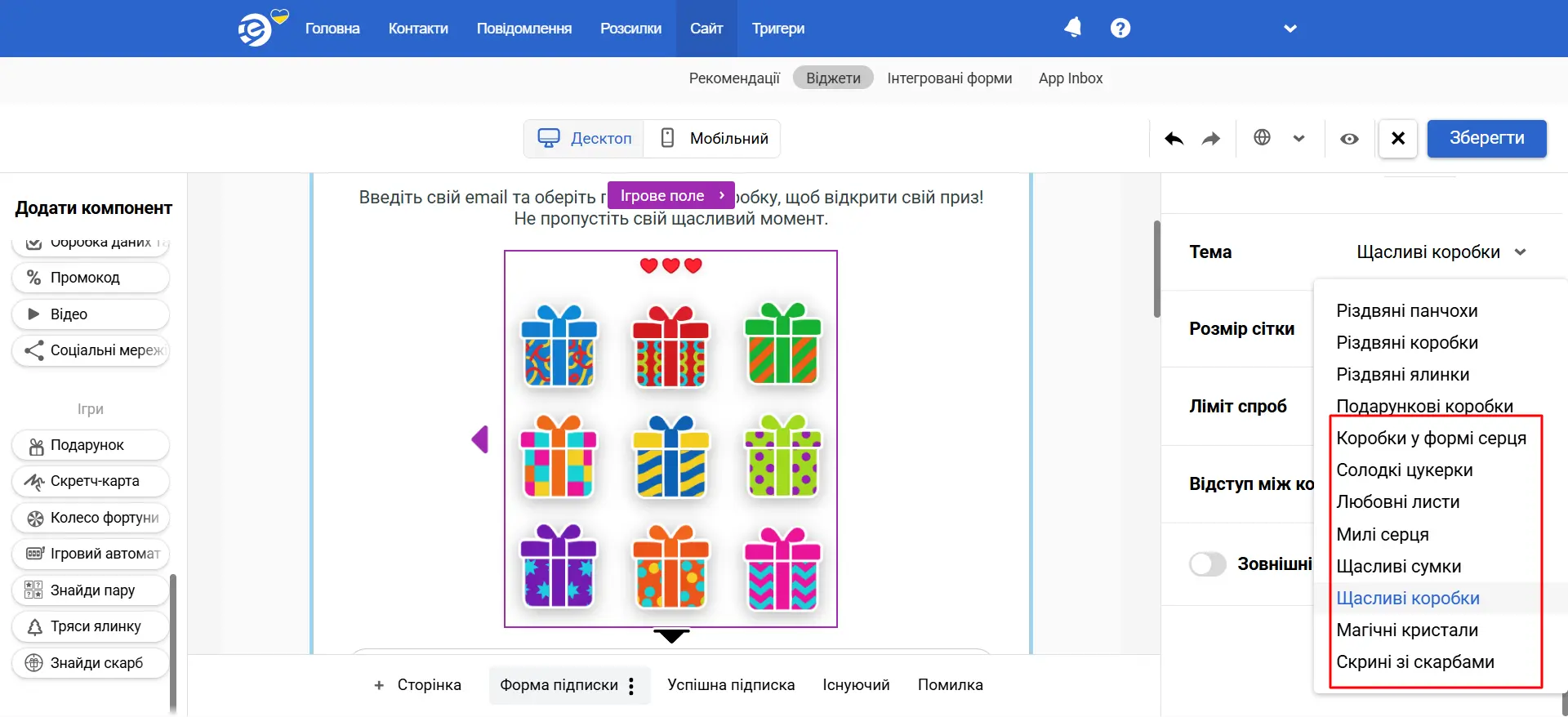The width and height of the screenshot is (1568, 717).
Task: Toggle the Зовнішні switch
Action: click(x=1208, y=564)
